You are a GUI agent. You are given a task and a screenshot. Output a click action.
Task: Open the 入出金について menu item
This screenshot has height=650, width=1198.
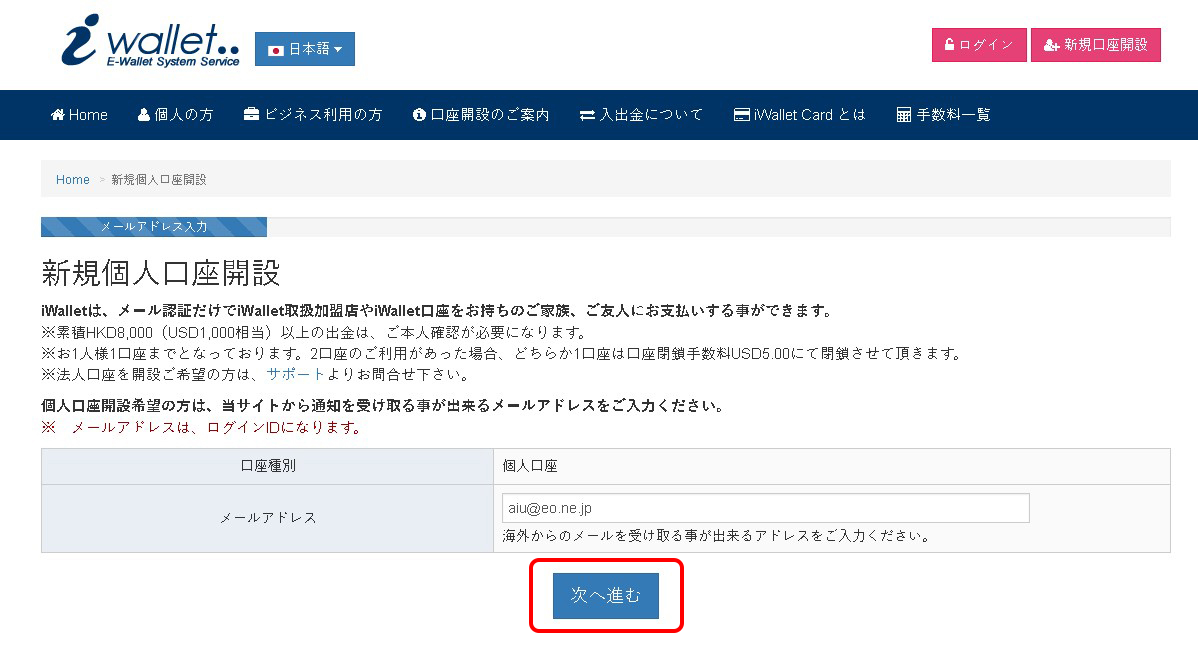click(641, 115)
